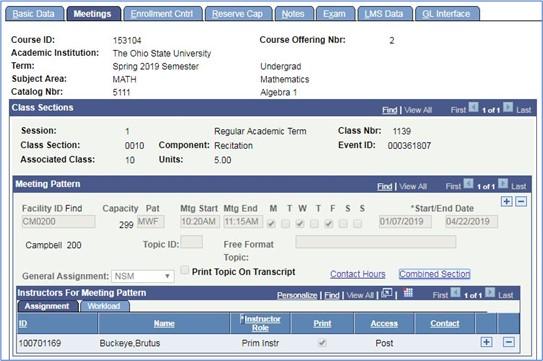
Task: Toggle the Monday checkbox
Action: [272, 224]
